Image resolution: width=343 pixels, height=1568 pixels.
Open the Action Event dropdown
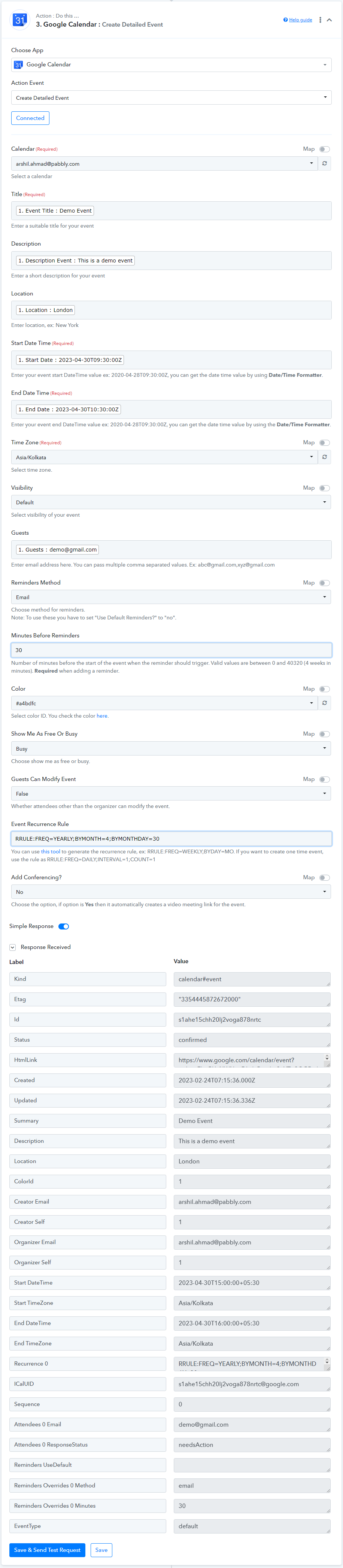pyautogui.click(x=171, y=97)
